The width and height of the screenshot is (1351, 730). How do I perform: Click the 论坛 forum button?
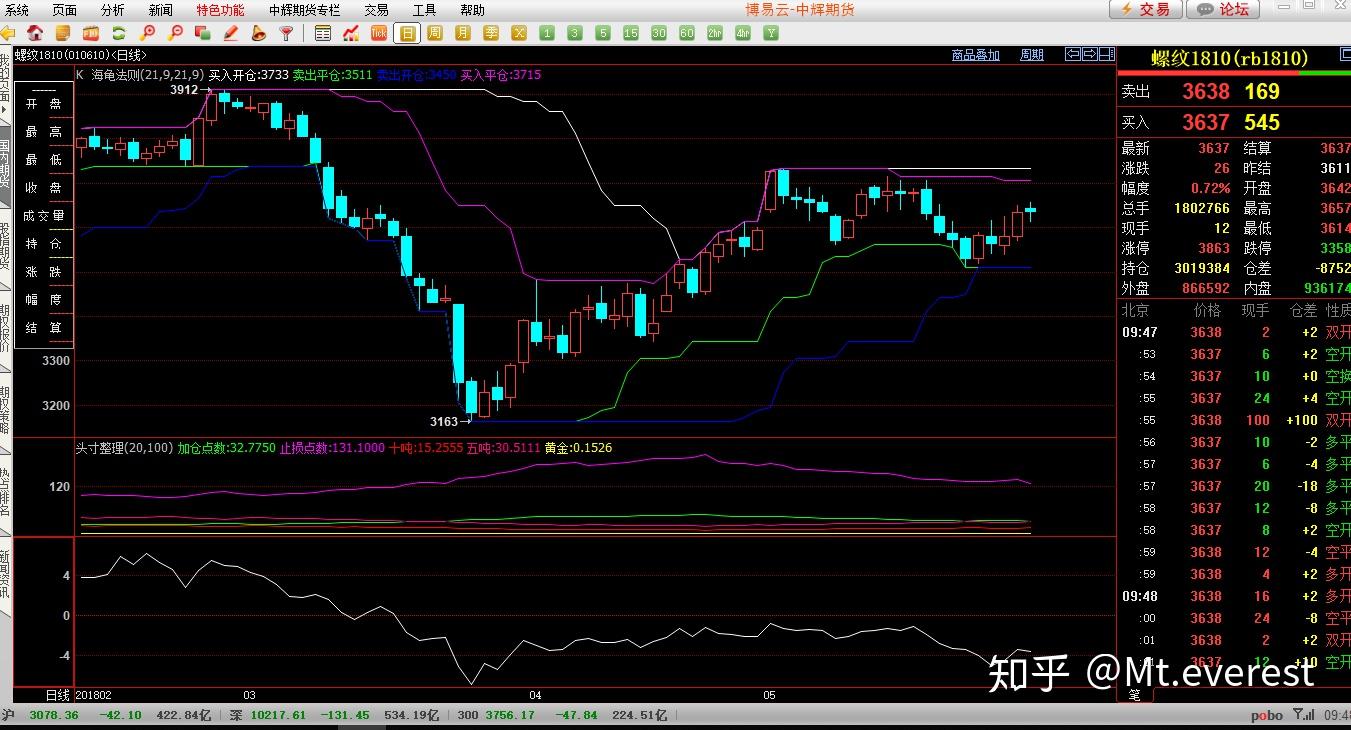click(1222, 10)
